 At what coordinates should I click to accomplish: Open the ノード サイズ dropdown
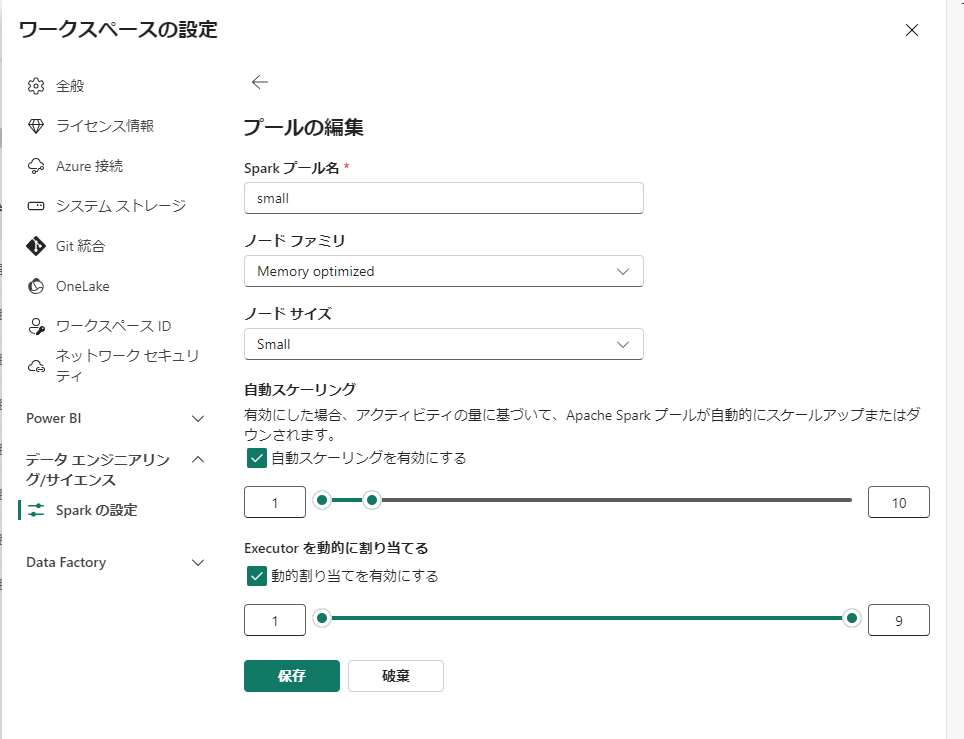tap(443, 344)
